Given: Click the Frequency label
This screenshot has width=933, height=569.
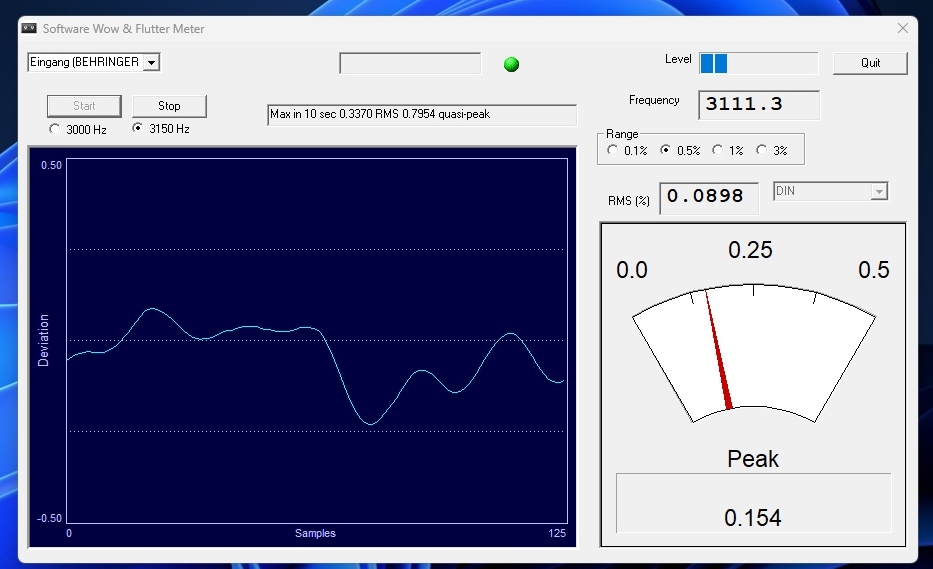Looking at the screenshot, I should pyautogui.click(x=654, y=101).
